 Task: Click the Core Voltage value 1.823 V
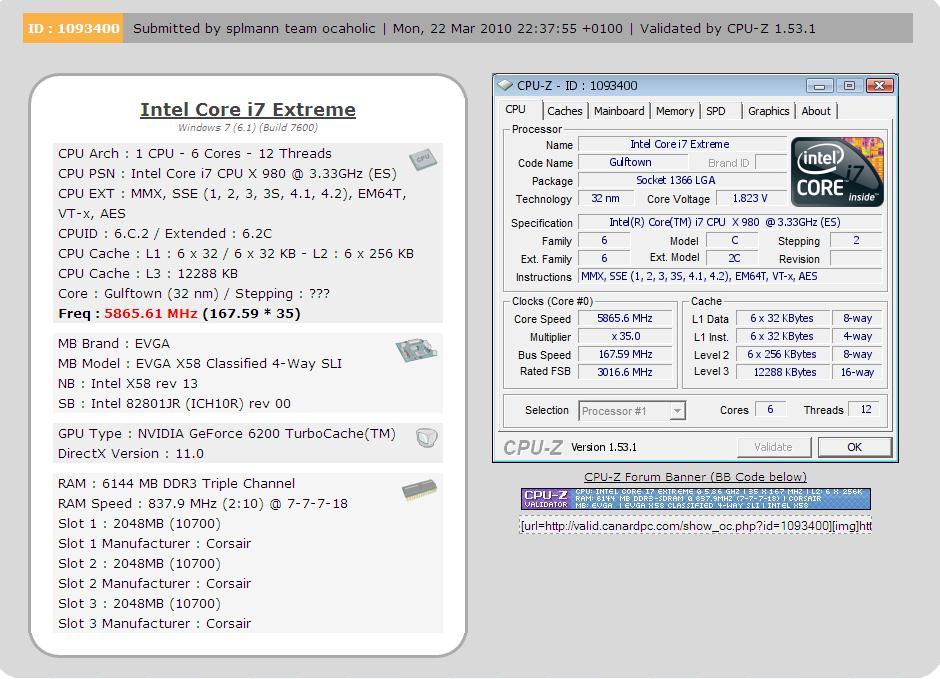pos(750,198)
